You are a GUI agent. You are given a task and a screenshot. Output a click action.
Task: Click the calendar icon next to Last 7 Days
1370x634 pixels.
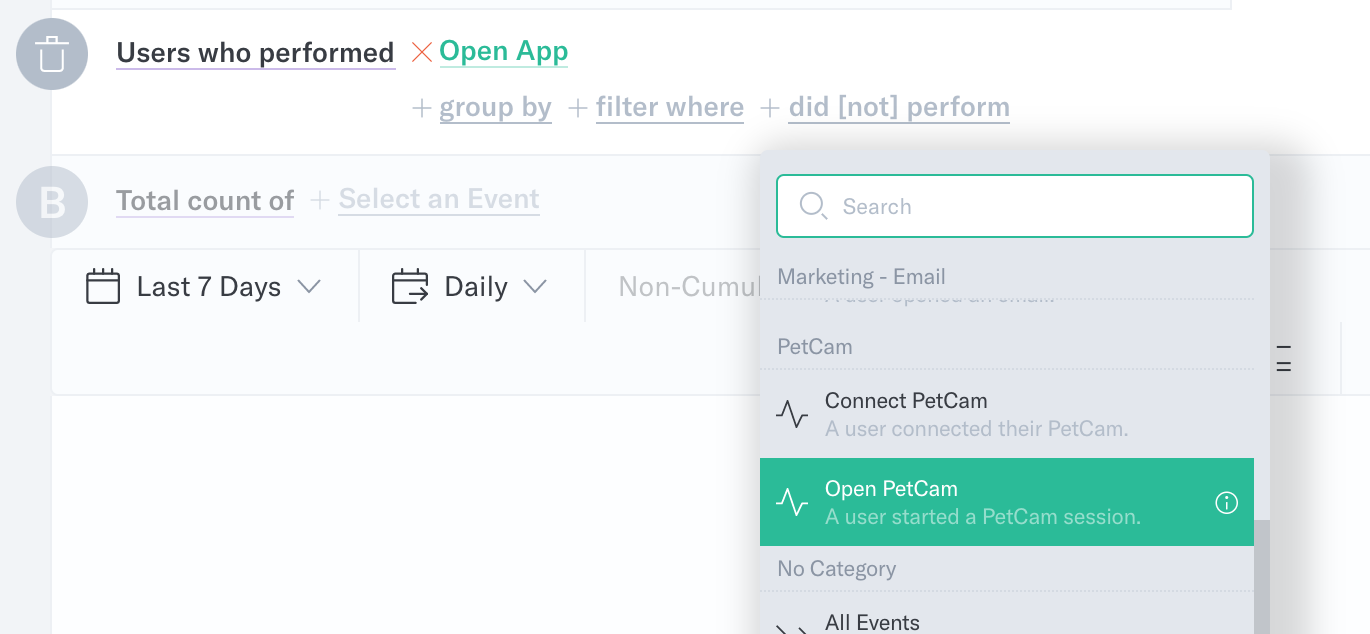[x=103, y=287]
